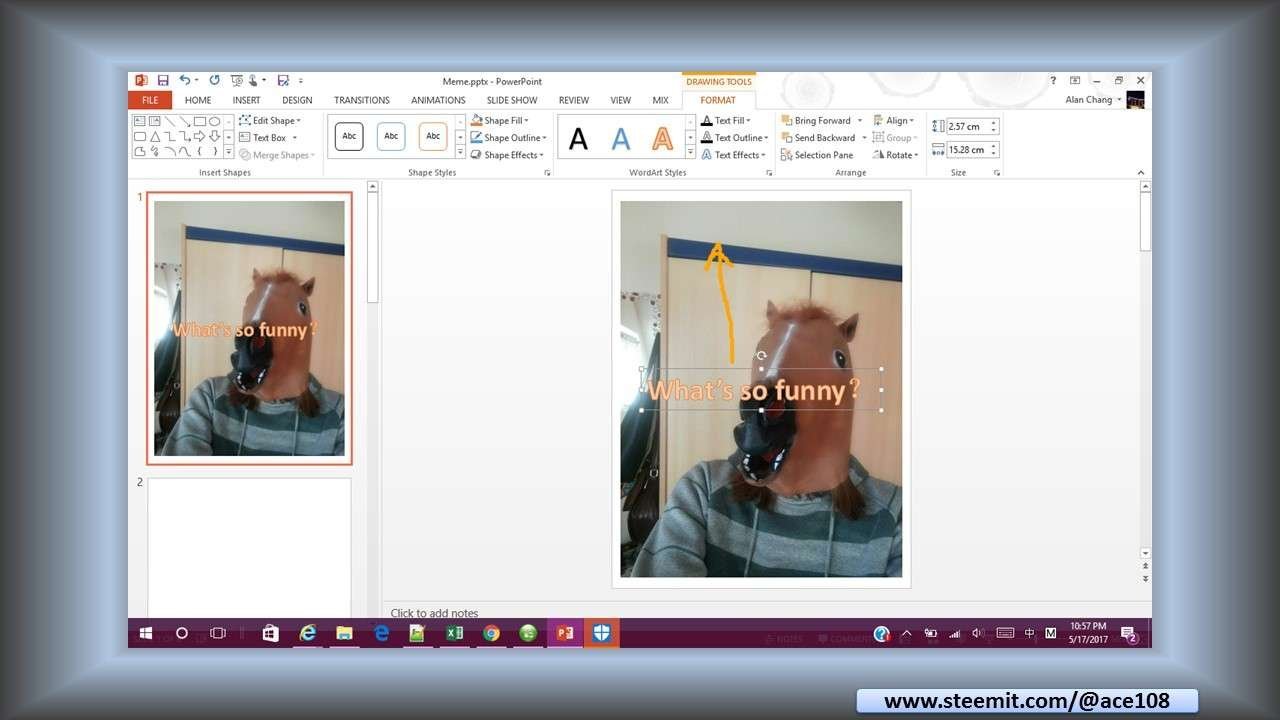Viewport: 1280px width, 720px height.
Task: Open Google Chrome from the taskbar
Action: point(491,633)
